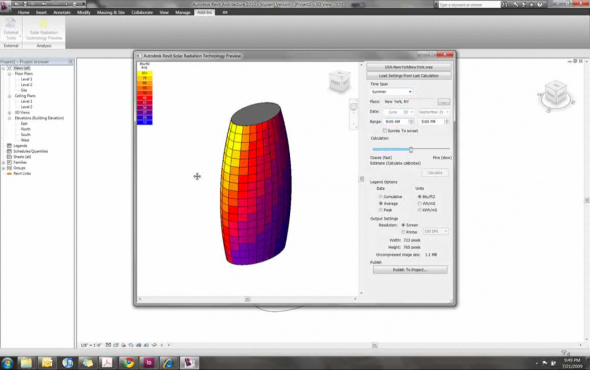Image resolution: width=590 pixels, height=370 pixels.
Task: Select the Average data radio button
Action: [x=381, y=203]
